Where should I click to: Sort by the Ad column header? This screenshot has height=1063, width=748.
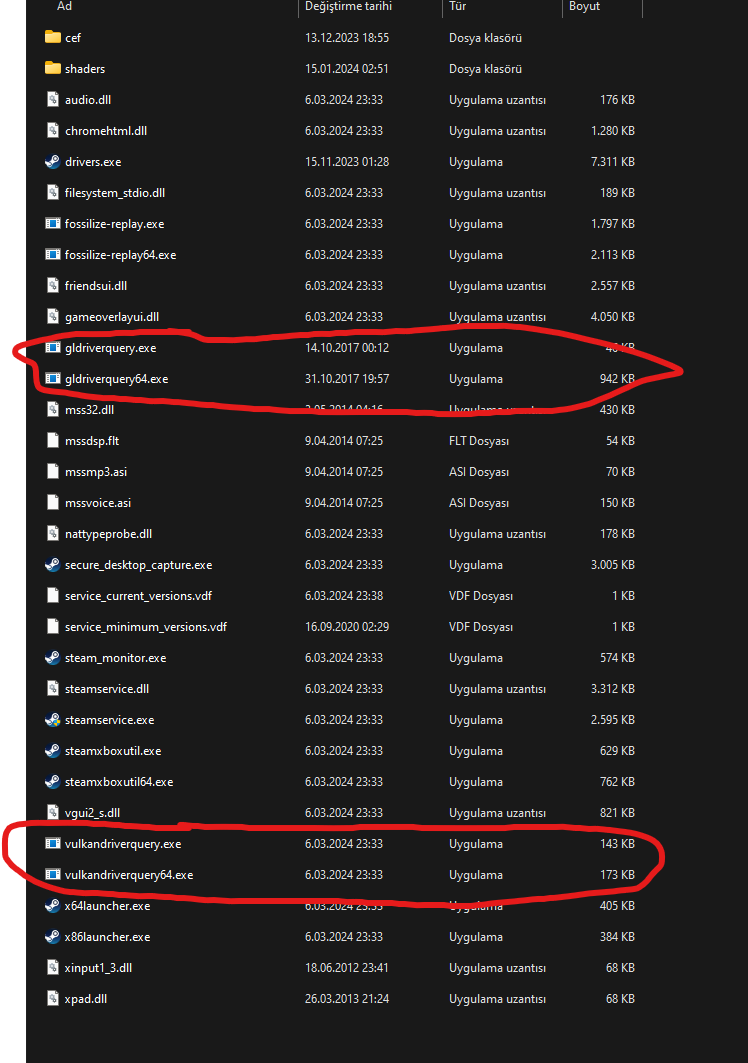pos(64,6)
